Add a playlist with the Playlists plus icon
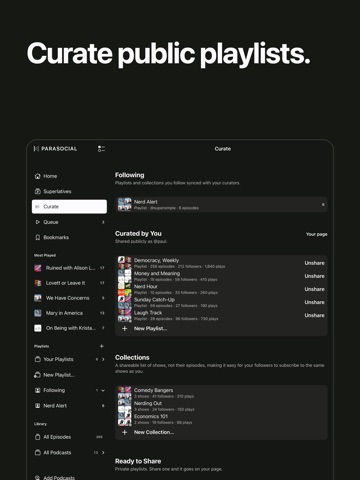This screenshot has height=480, width=360. pyautogui.click(x=102, y=346)
